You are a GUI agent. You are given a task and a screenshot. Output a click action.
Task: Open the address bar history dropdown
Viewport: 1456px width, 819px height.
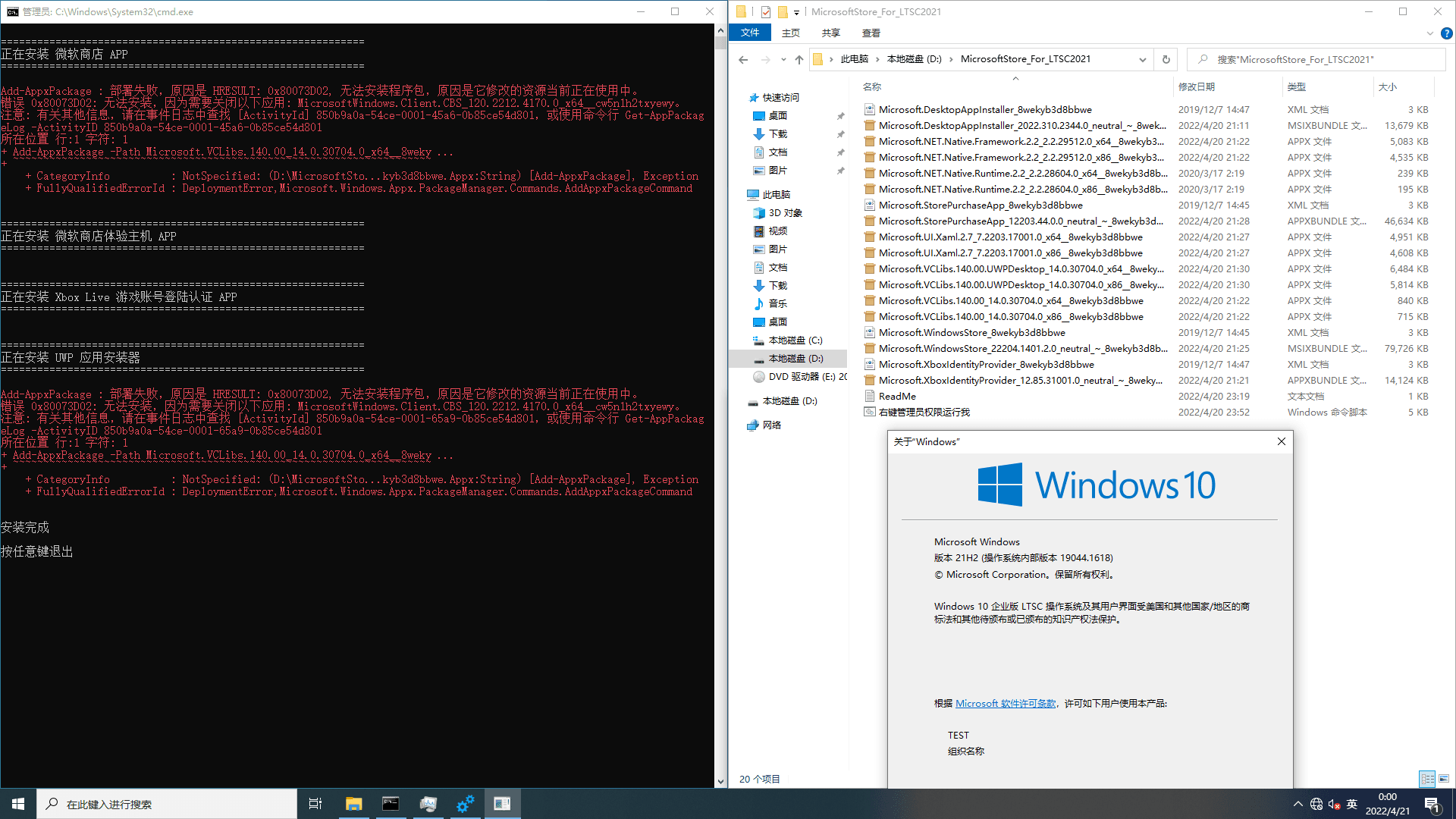click(1143, 59)
